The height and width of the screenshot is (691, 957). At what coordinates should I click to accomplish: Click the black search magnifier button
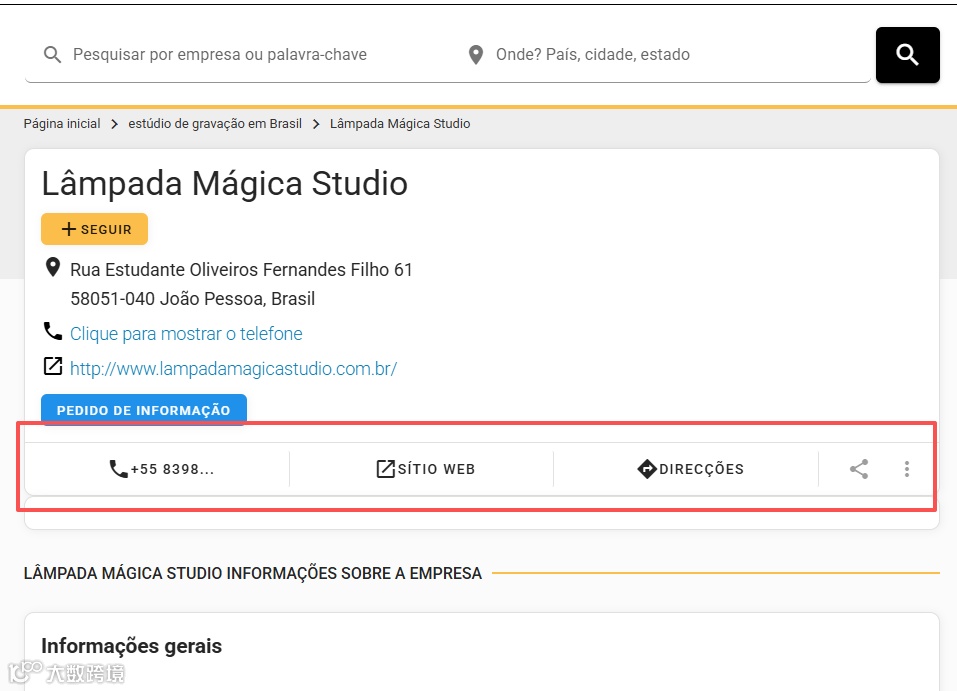pyautogui.click(x=907, y=55)
